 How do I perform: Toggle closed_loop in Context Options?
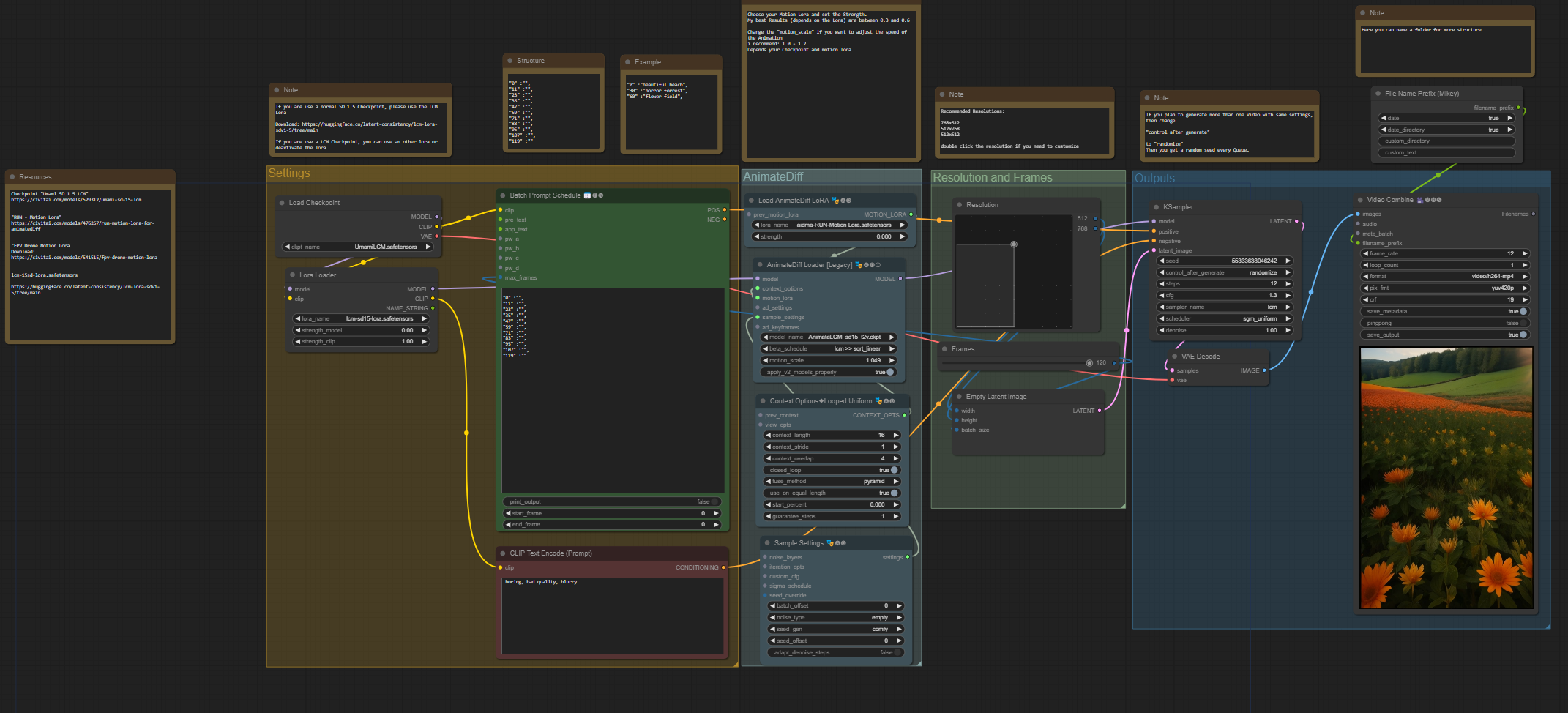893,470
